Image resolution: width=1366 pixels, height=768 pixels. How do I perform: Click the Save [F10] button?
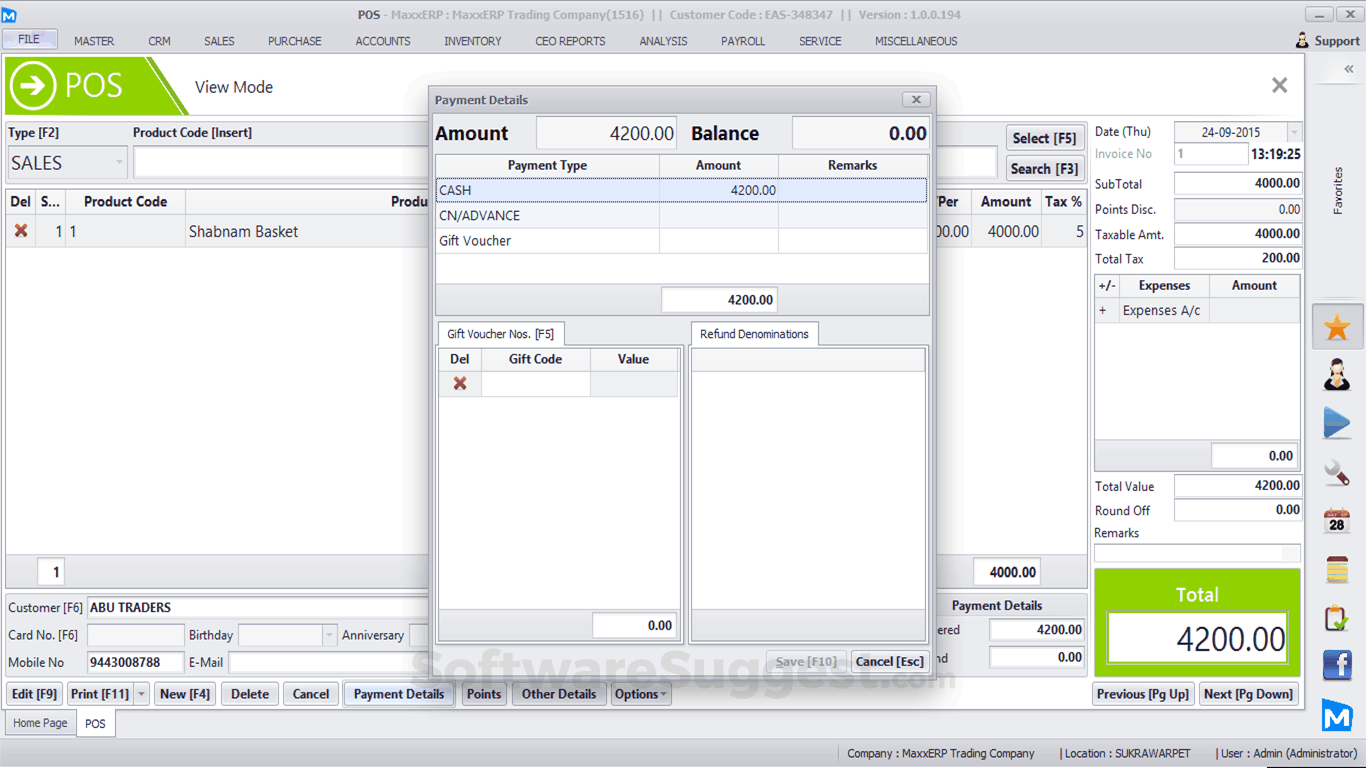[x=806, y=661]
